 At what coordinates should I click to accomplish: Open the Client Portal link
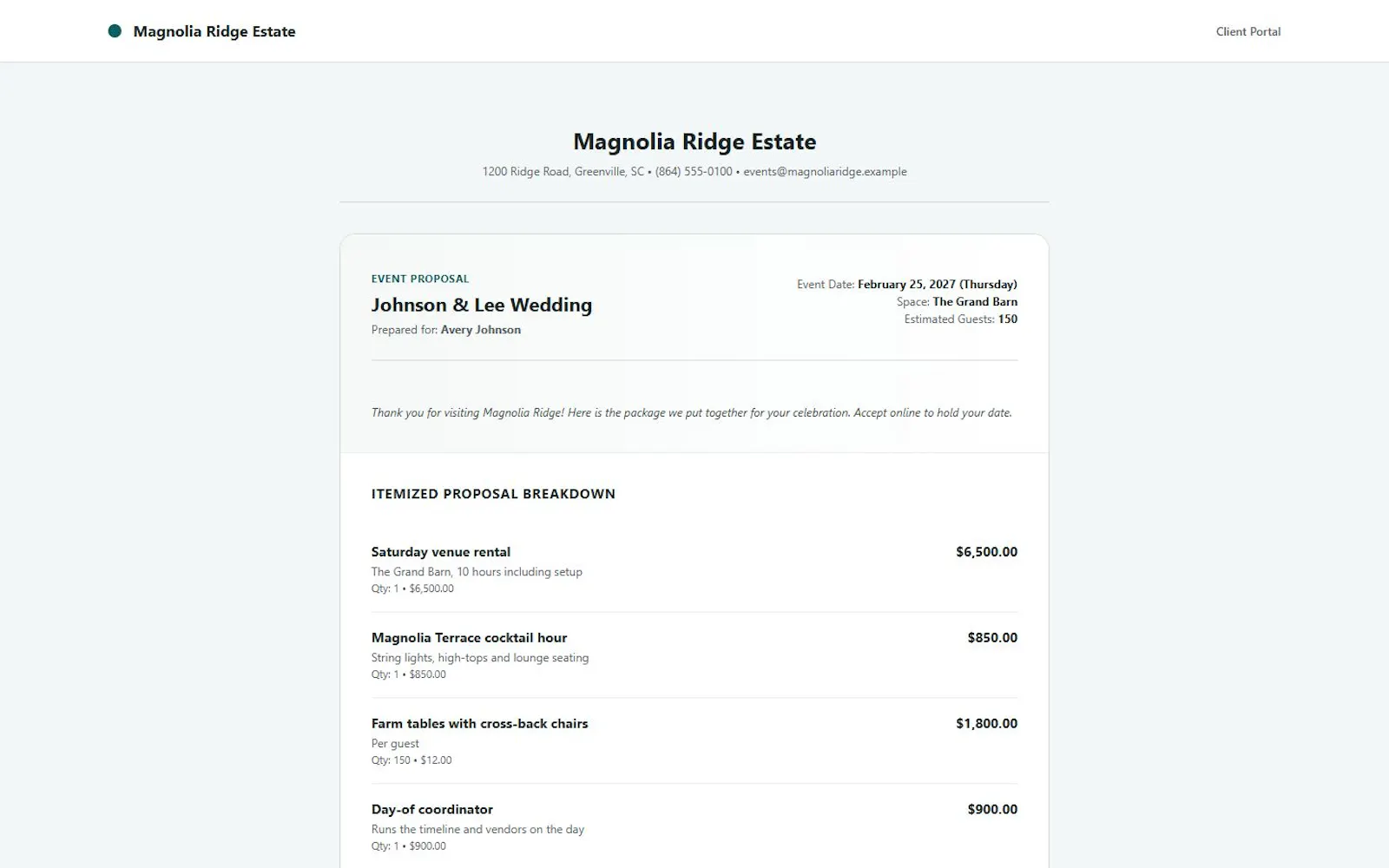point(1247,31)
